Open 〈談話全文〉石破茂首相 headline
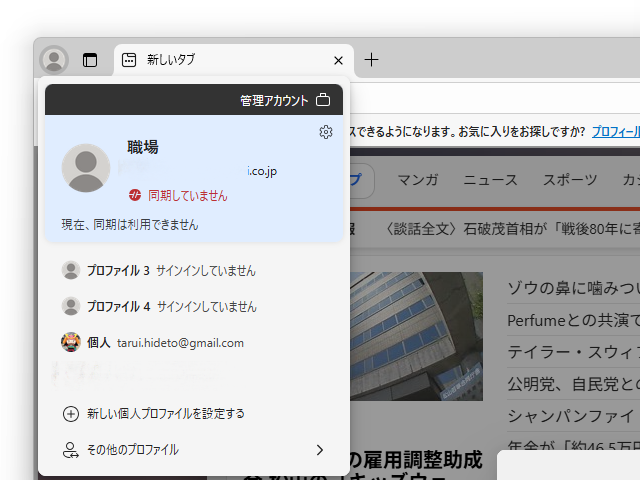 pyautogui.click(x=513, y=229)
